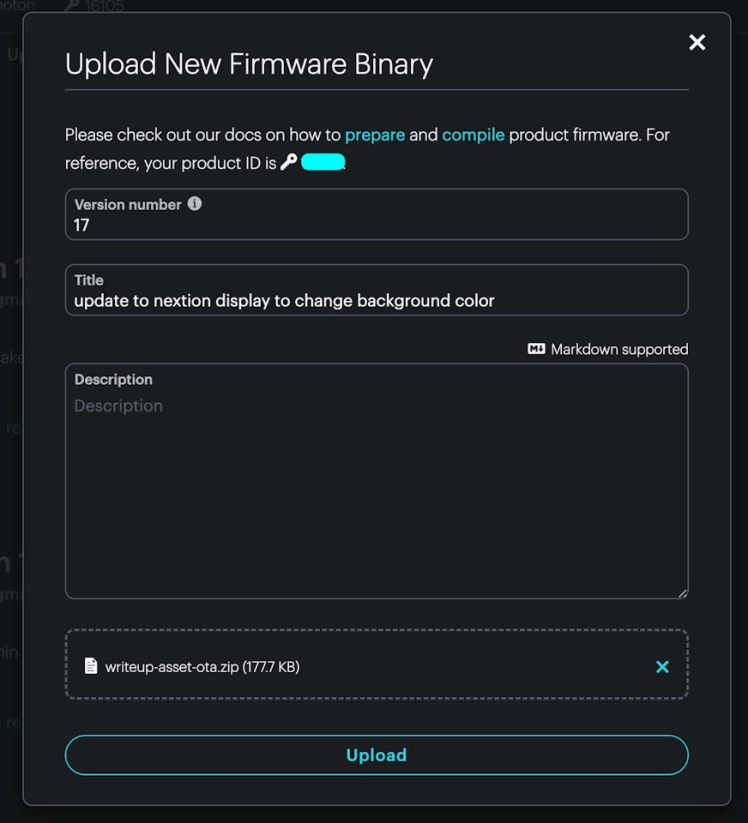Click the Upload button
The image size is (748, 823).
click(x=376, y=755)
